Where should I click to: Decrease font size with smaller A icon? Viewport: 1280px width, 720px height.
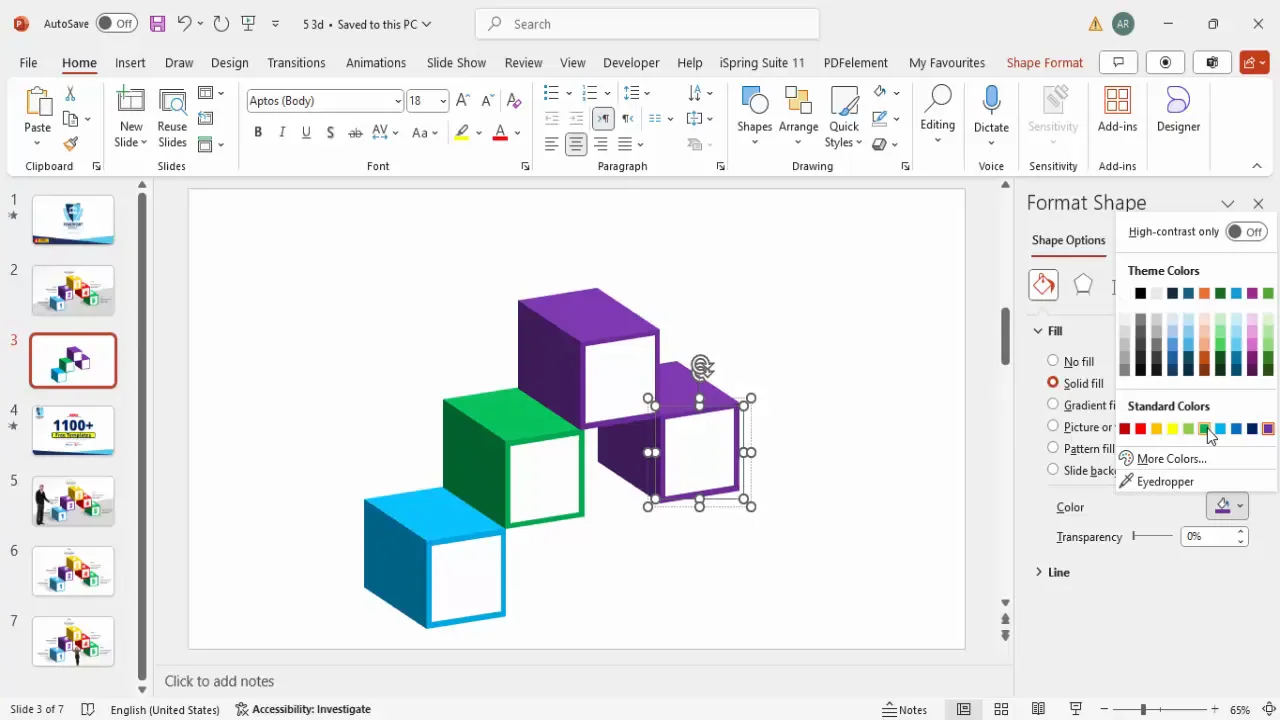point(488,100)
